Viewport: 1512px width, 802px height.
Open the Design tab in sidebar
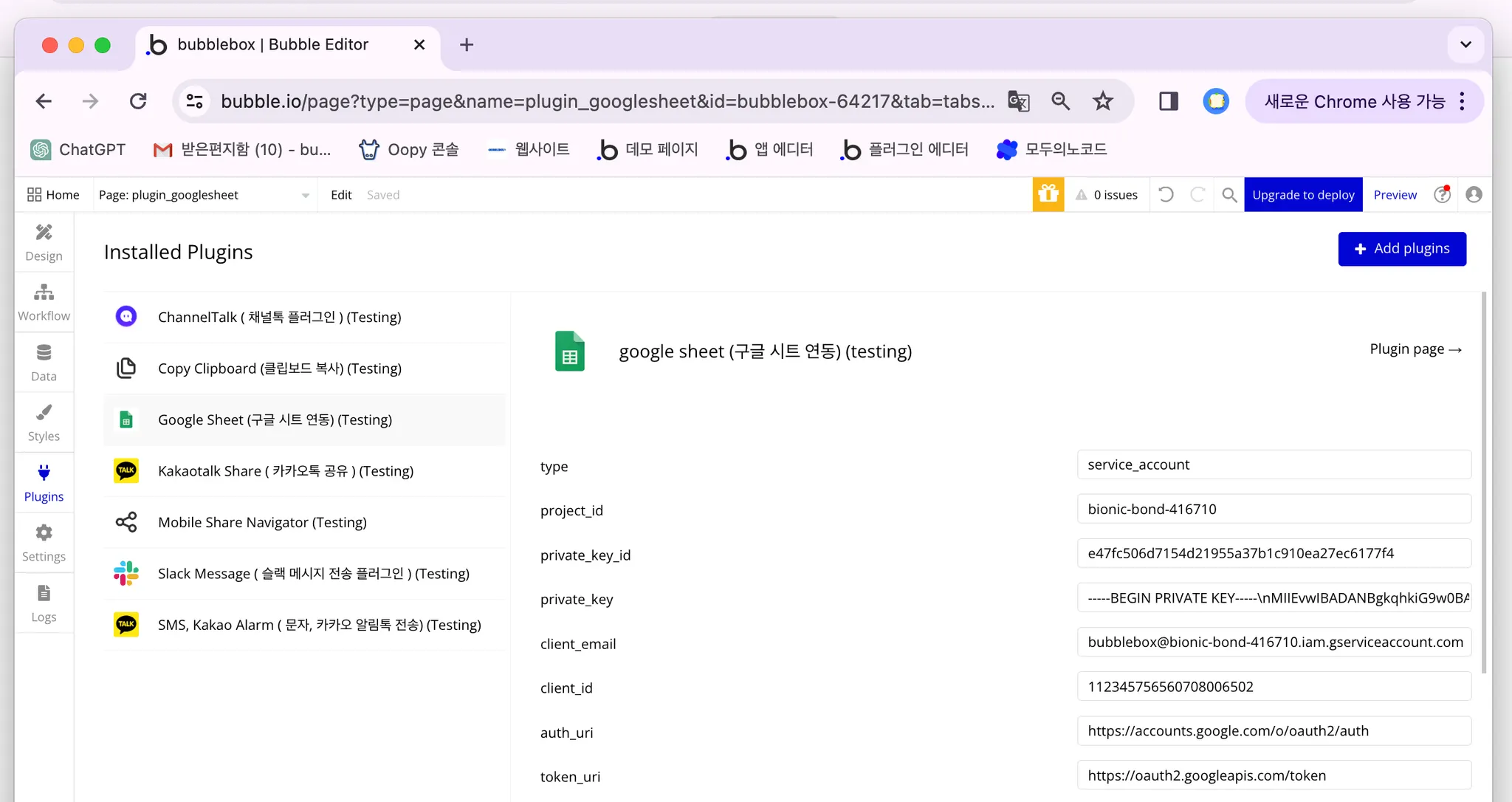pyautogui.click(x=44, y=242)
